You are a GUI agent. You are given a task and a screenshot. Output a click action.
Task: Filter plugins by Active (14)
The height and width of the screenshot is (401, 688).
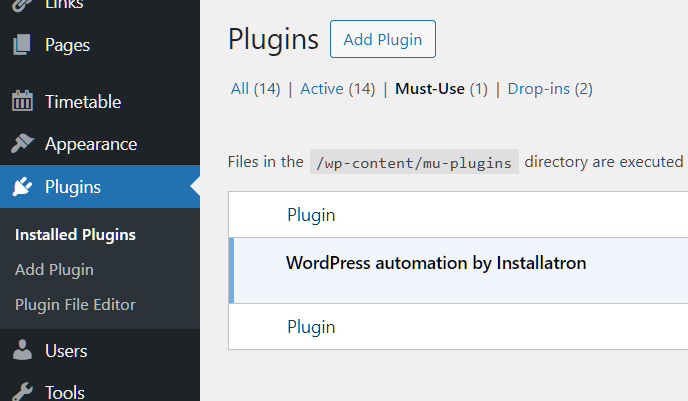click(x=337, y=89)
